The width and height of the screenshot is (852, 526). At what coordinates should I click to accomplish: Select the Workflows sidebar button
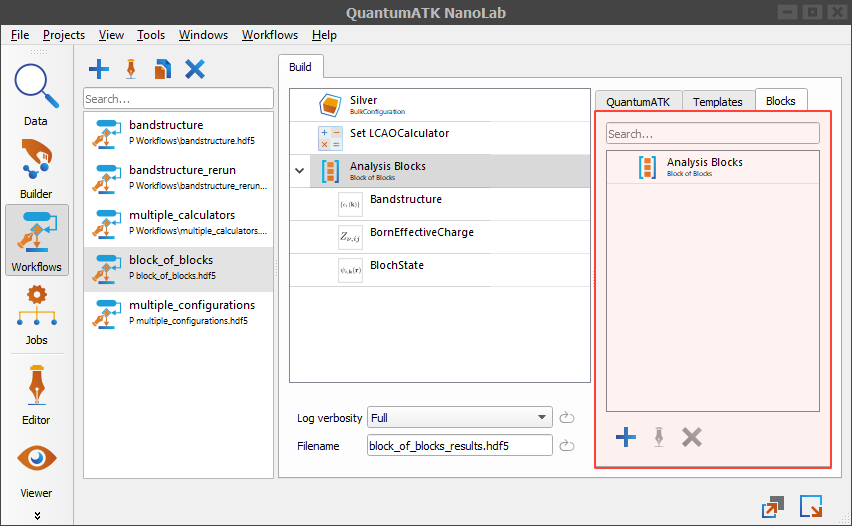(x=36, y=240)
